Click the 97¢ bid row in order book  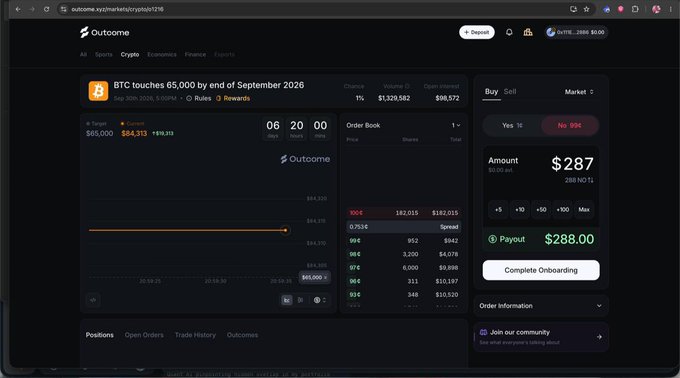coord(403,267)
